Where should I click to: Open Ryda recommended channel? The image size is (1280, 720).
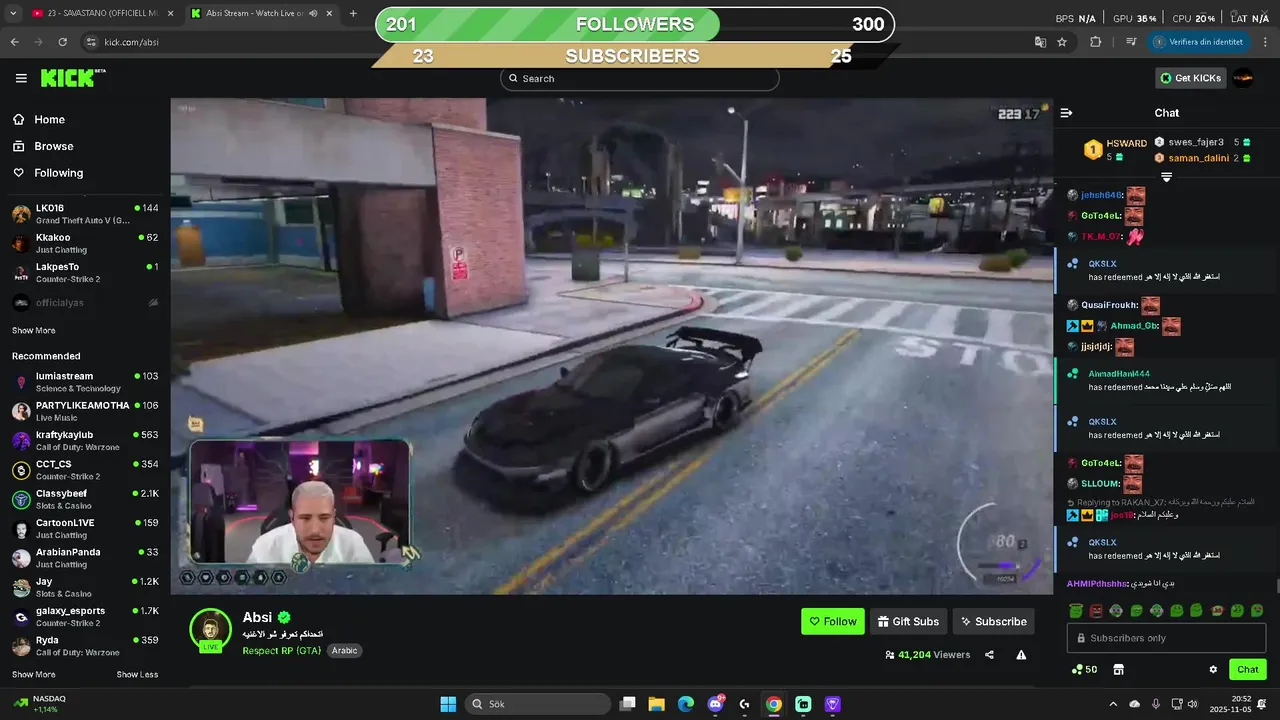click(85, 646)
